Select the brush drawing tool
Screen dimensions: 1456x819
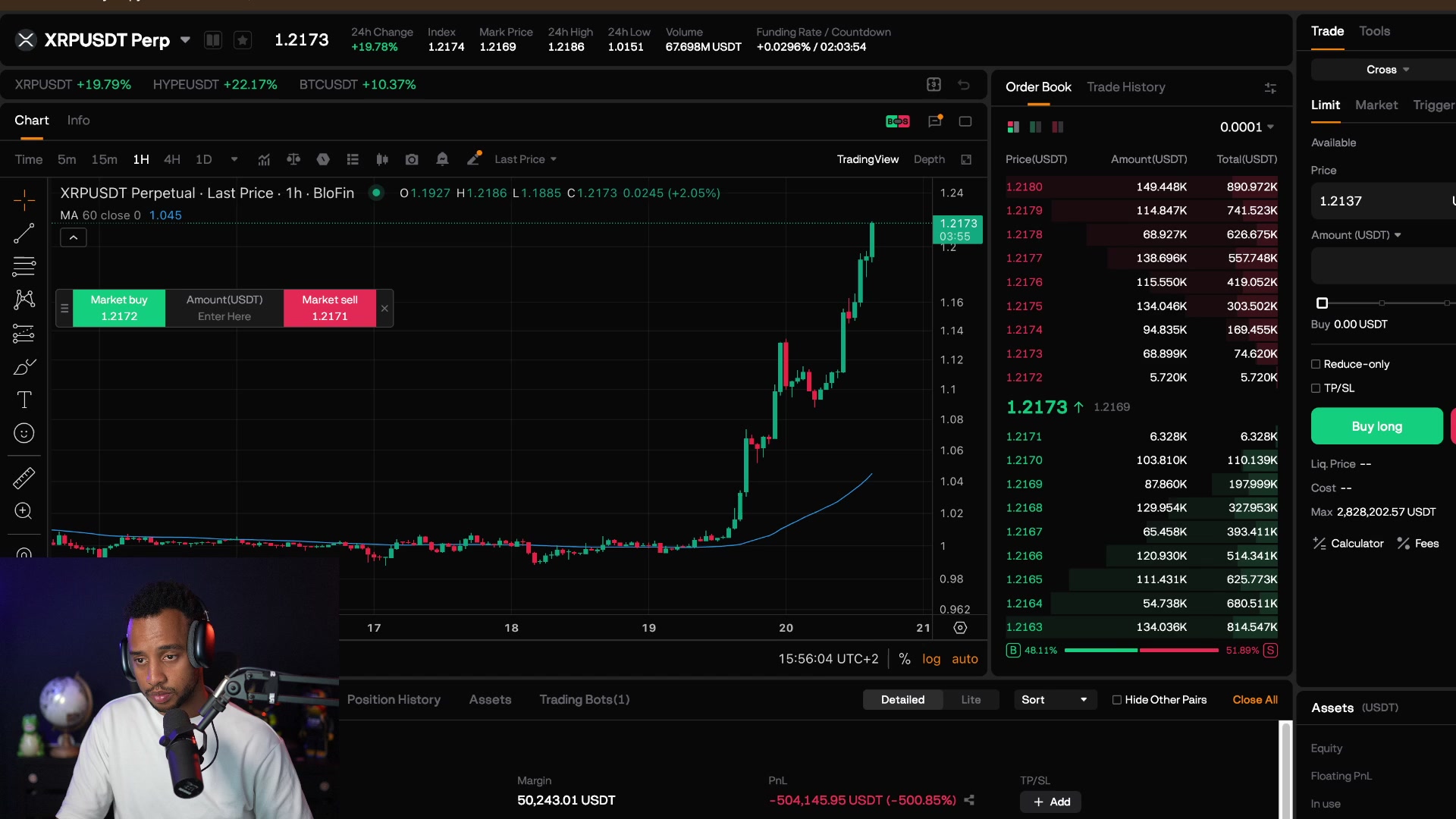(24, 367)
